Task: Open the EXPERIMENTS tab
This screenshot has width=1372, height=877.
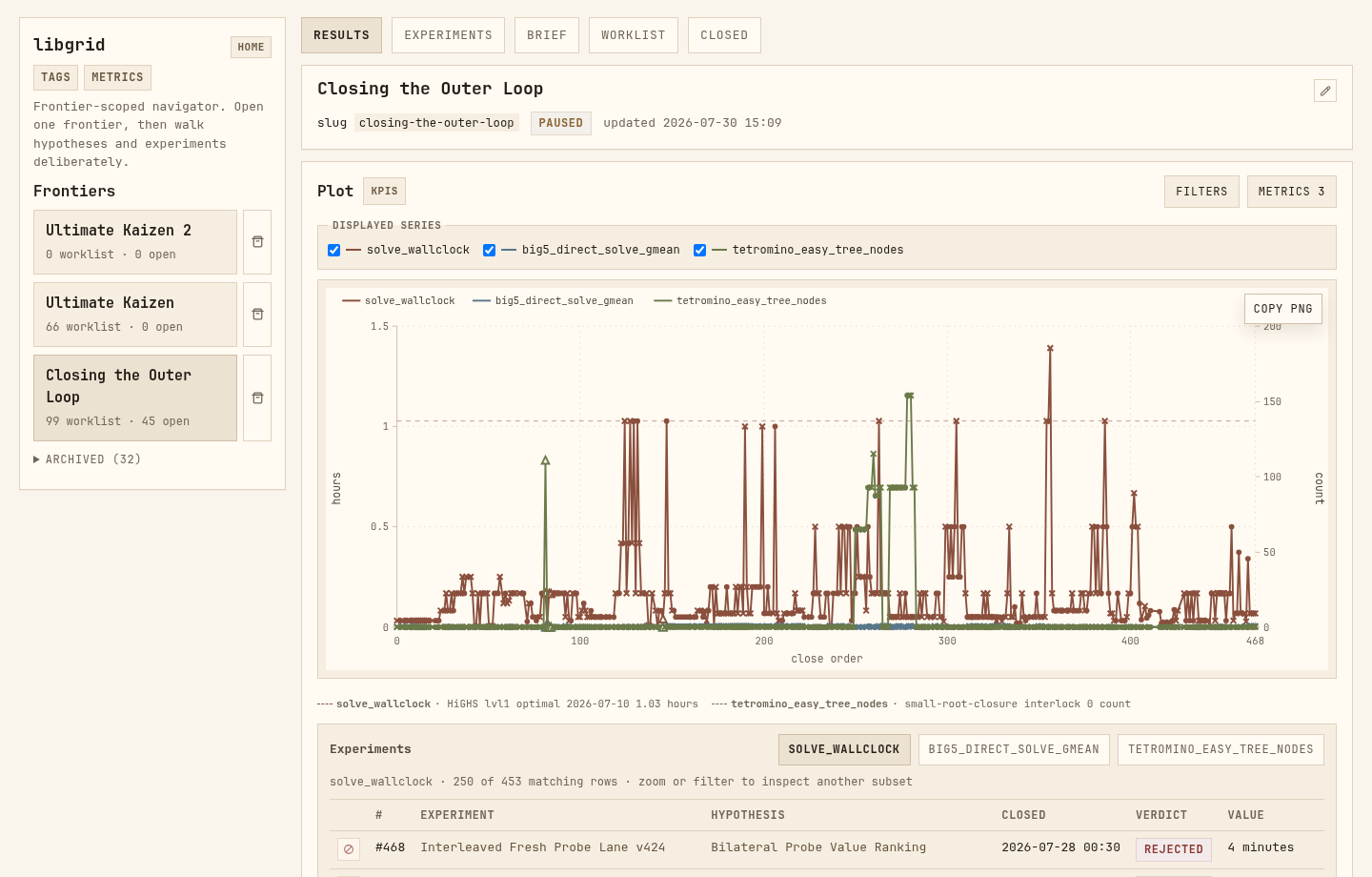Action: [448, 35]
